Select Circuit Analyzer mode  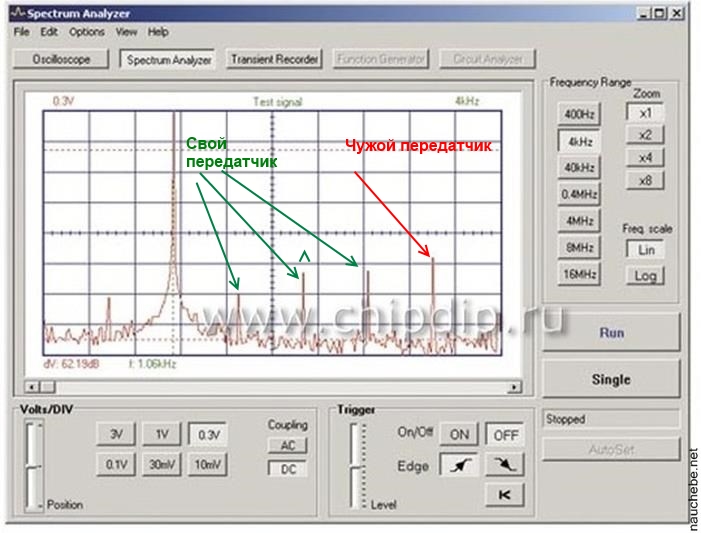487,59
